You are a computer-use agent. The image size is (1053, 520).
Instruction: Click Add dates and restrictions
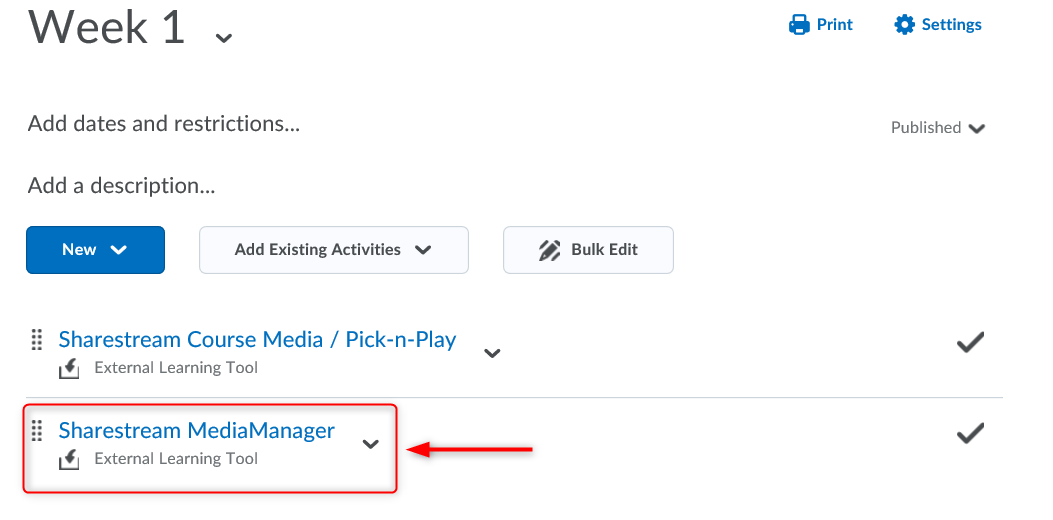164,124
